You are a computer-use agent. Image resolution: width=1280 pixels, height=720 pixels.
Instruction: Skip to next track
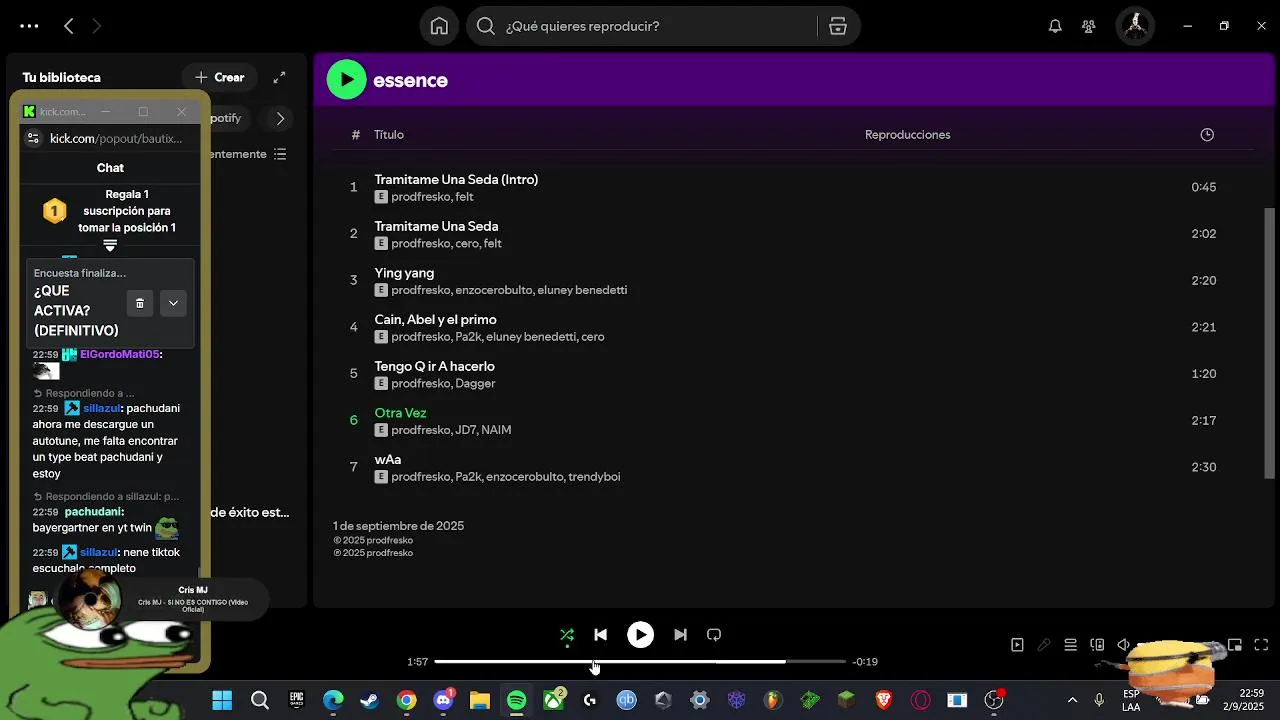click(x=680, y=634)
